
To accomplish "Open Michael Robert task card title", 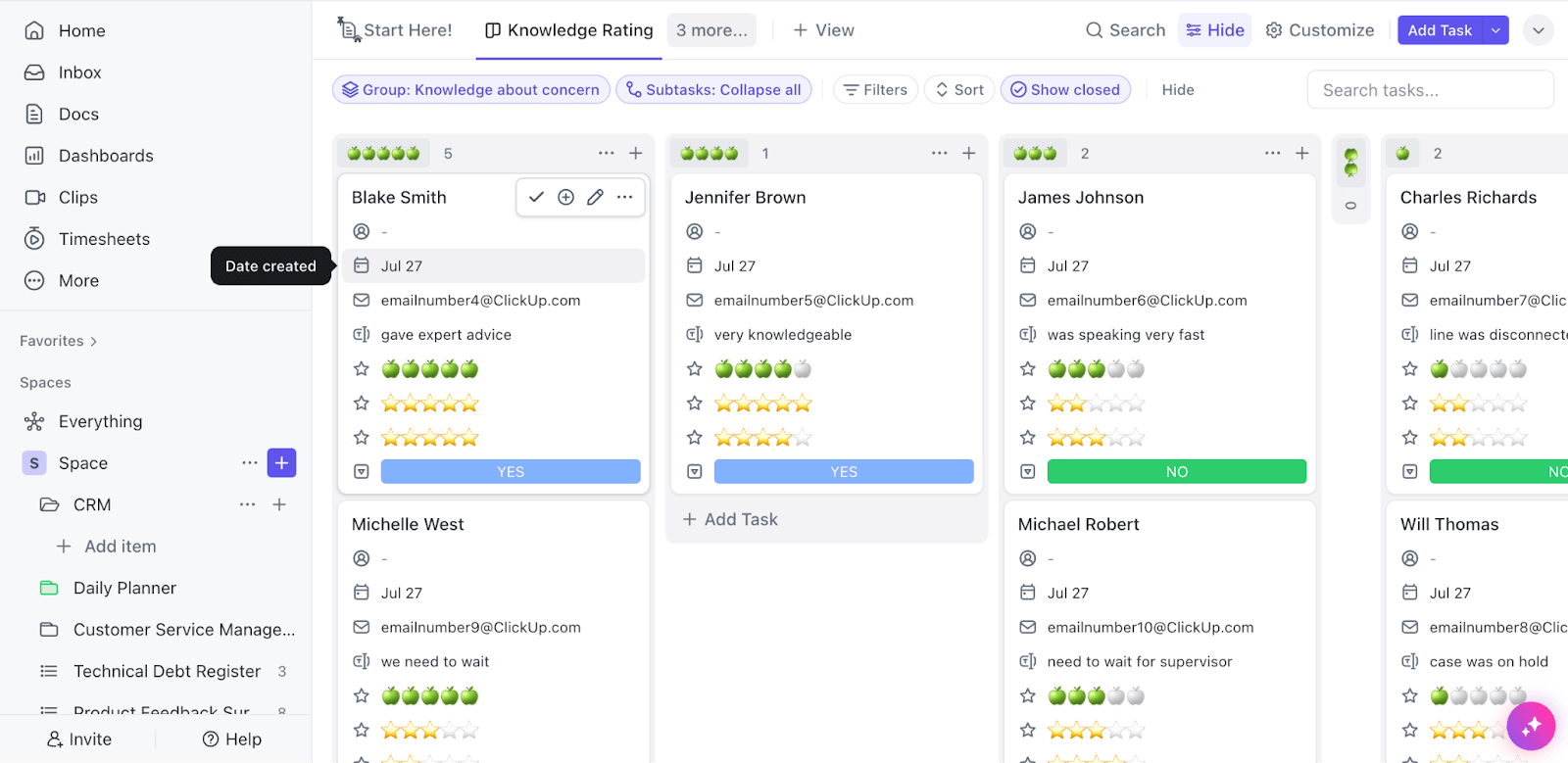I will 1078,524.
